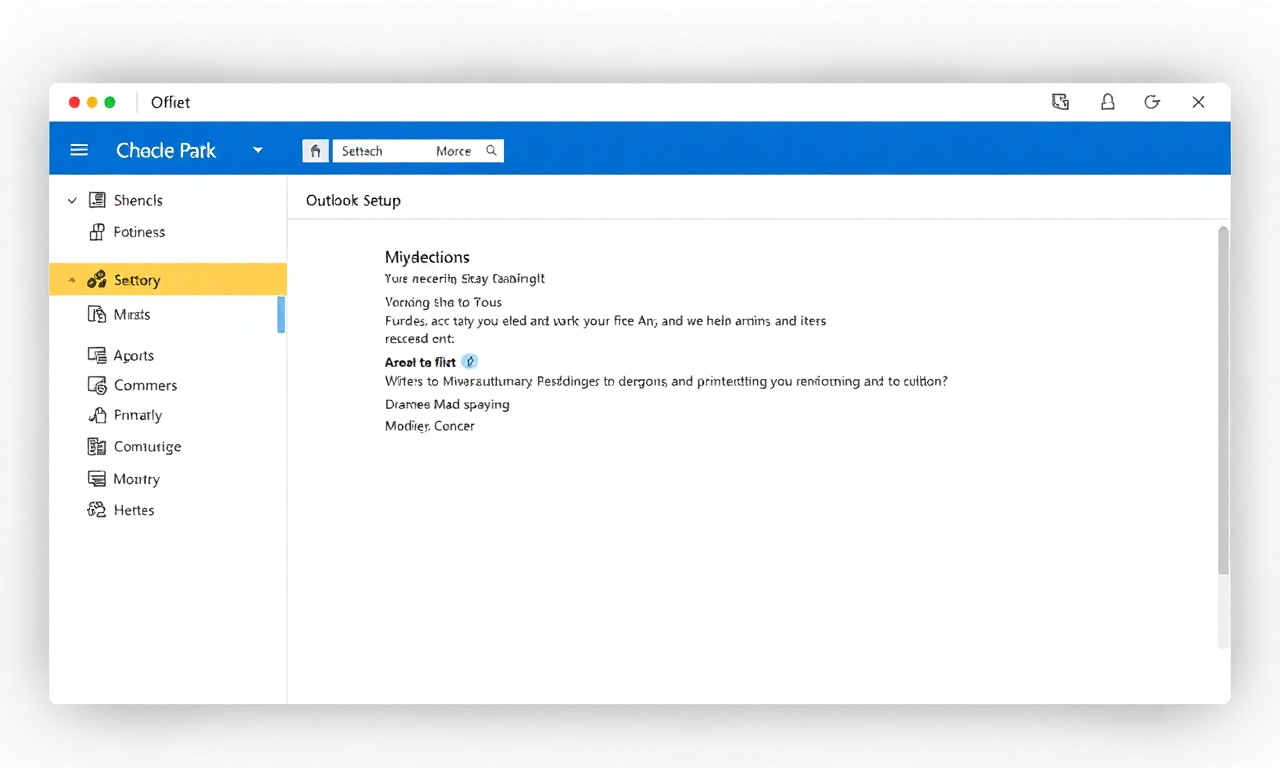Click the blue icon beside Areal te flist

click(x=470, y=362)
